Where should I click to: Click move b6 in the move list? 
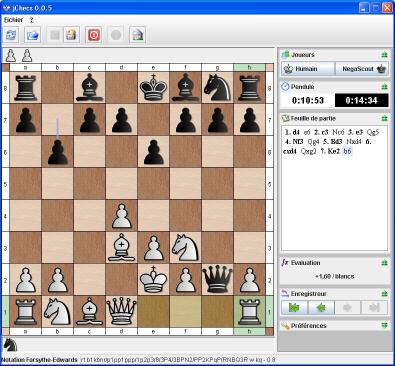[x=347, y=151]
